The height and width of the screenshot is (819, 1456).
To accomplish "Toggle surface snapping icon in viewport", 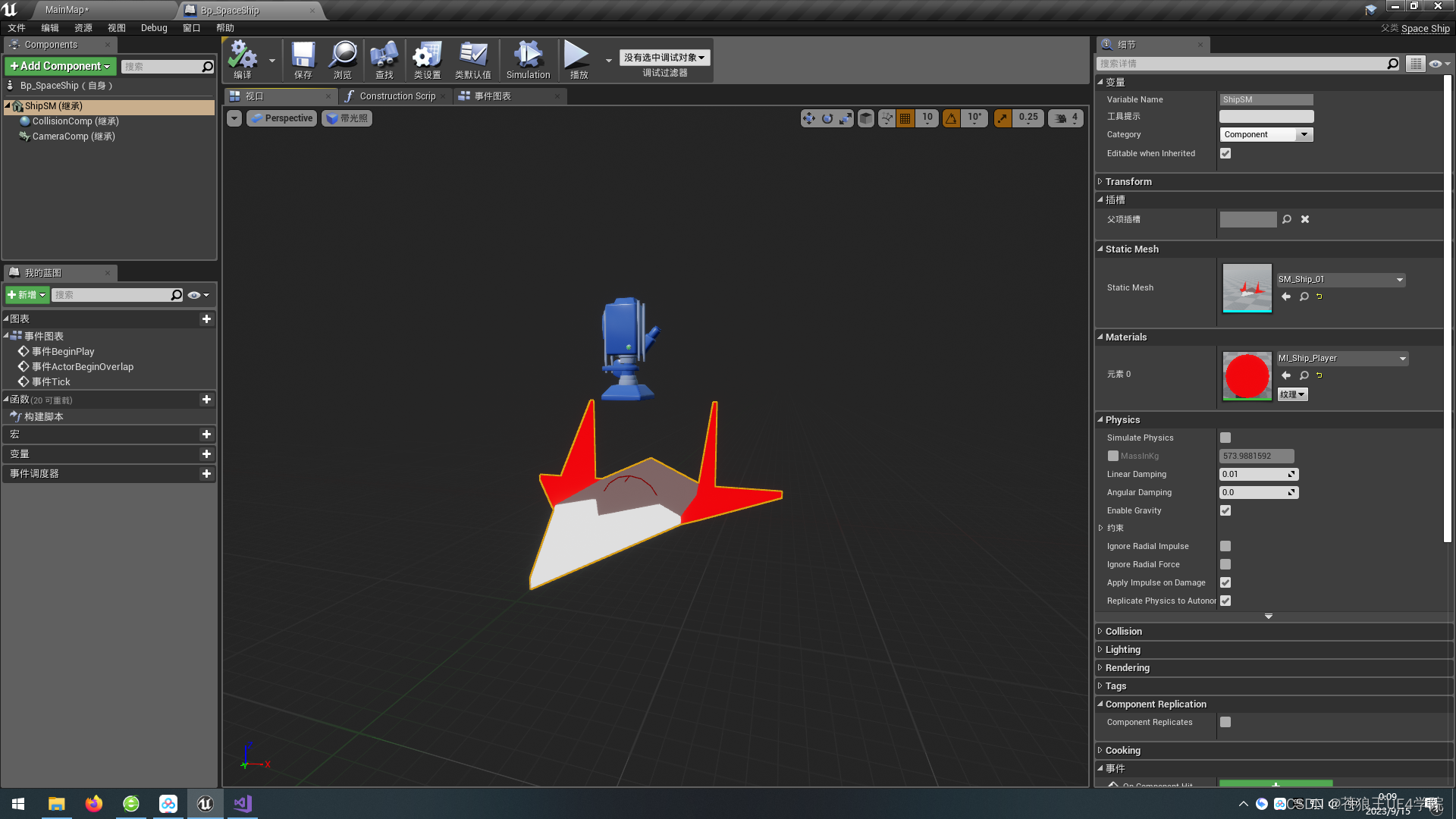I will [x=886, y=118].
